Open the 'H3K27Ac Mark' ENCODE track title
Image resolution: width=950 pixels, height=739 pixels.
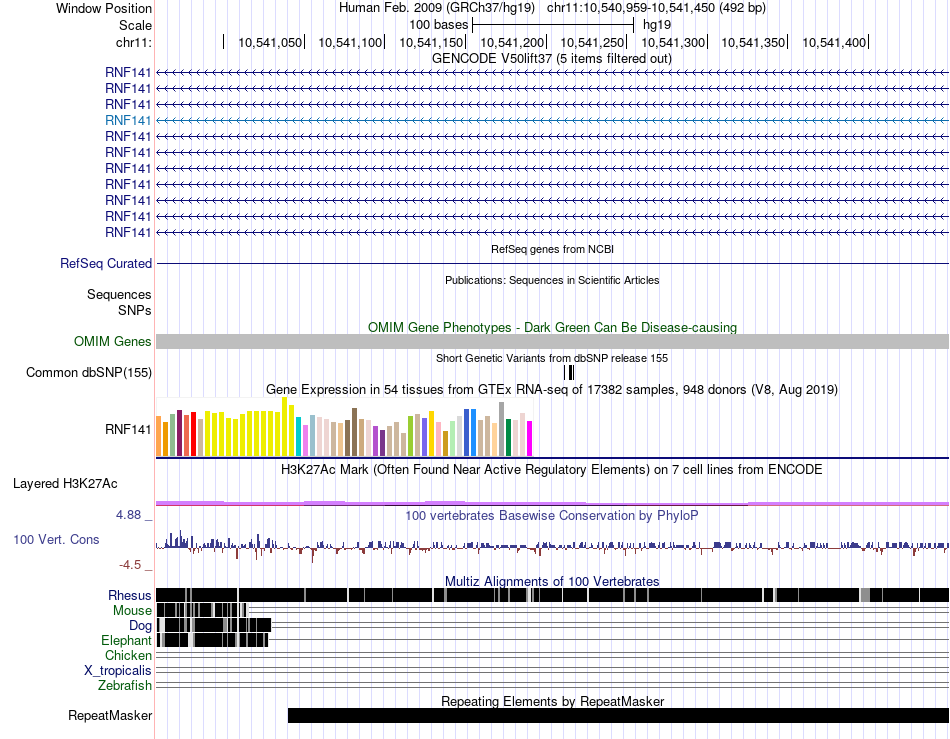tap(551, 469)
